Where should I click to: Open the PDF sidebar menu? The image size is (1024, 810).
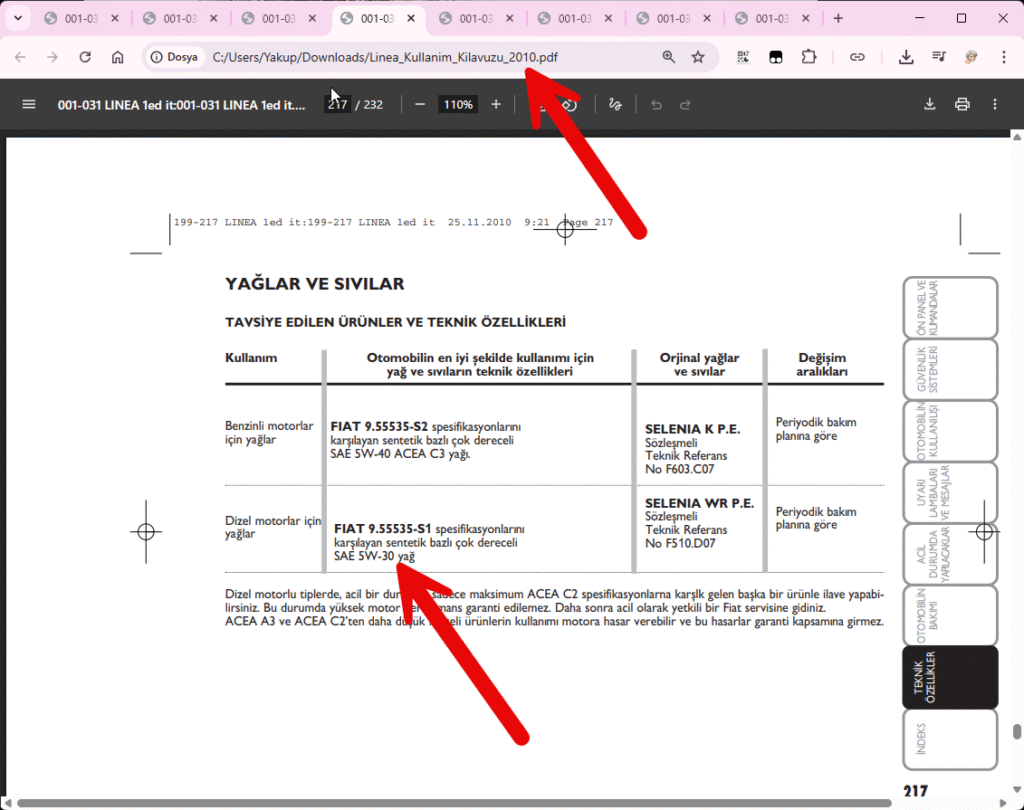(28, 104)
